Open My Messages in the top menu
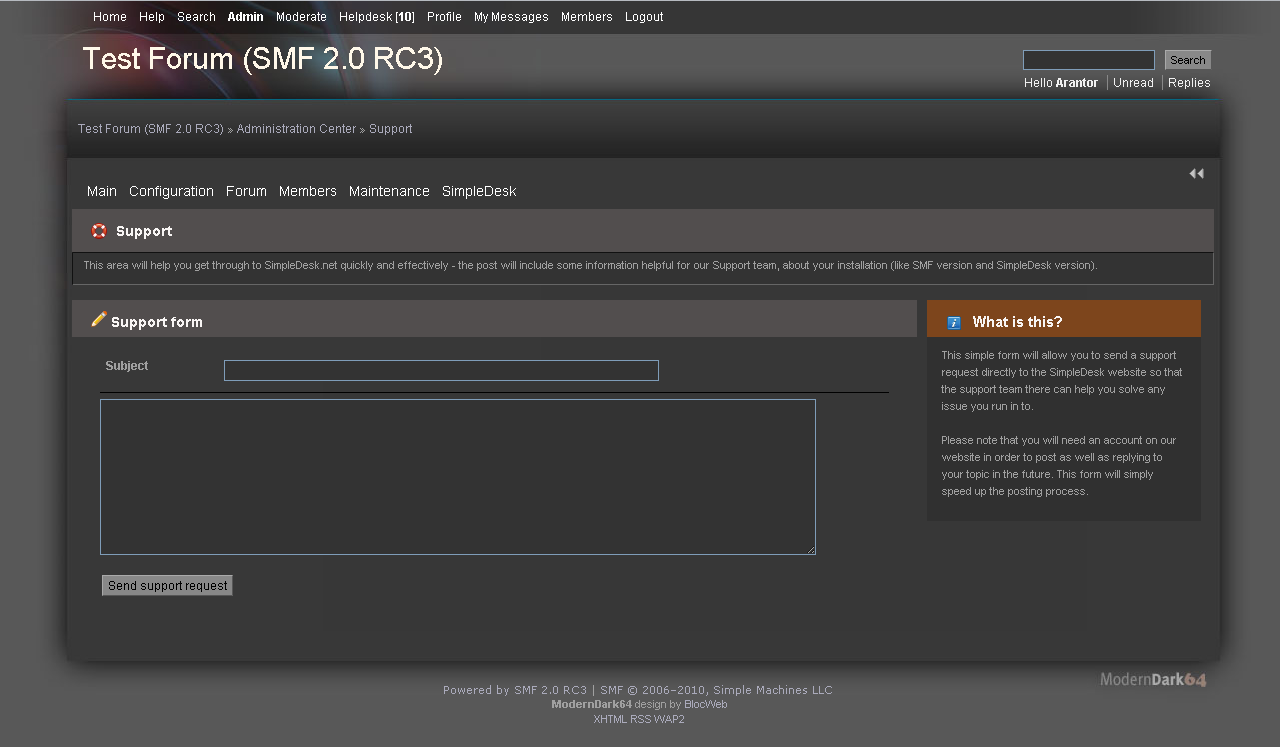The width and height of the screenshot is (1280, 747). 511,17
